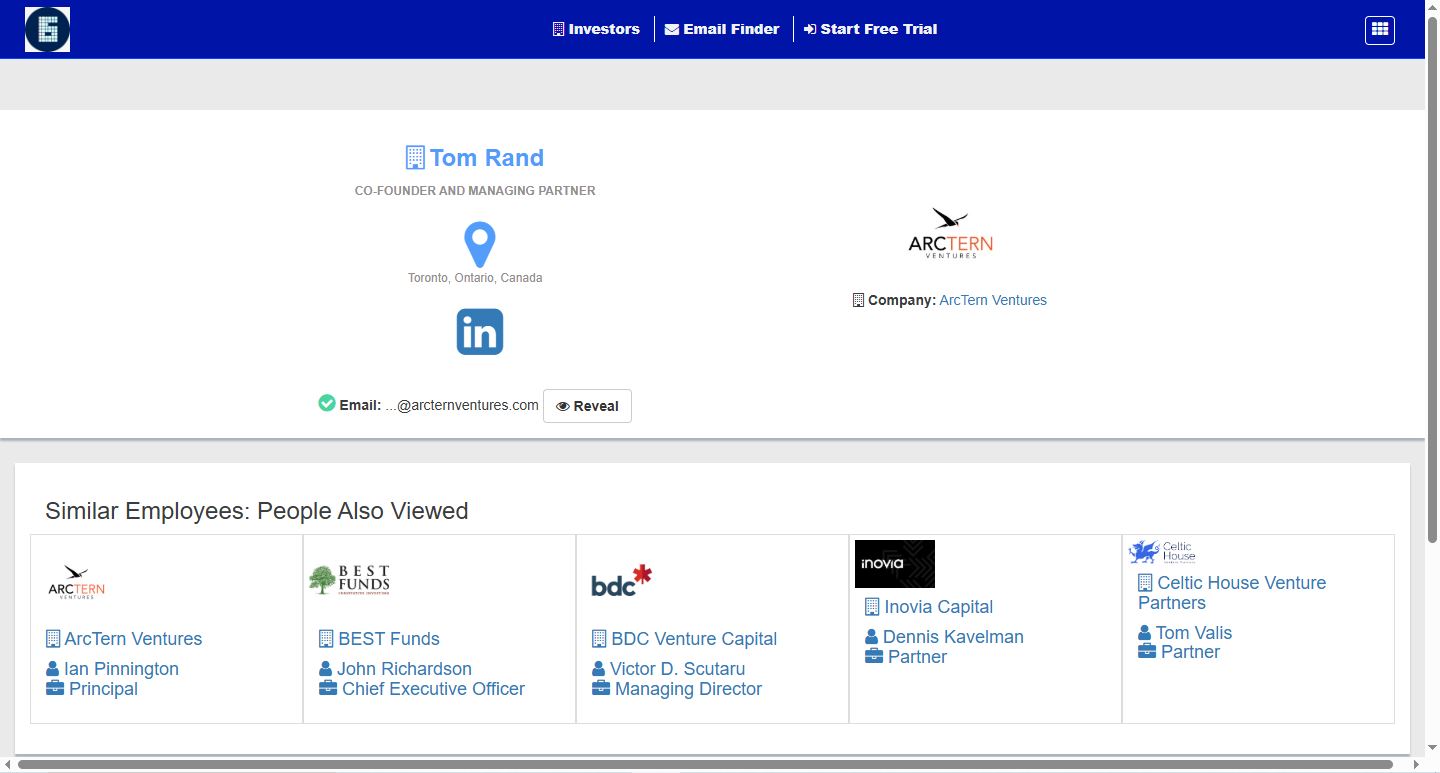Click the masked '...@arcternventures.com' email text
1440x773 pixels.
coord(462,405)
